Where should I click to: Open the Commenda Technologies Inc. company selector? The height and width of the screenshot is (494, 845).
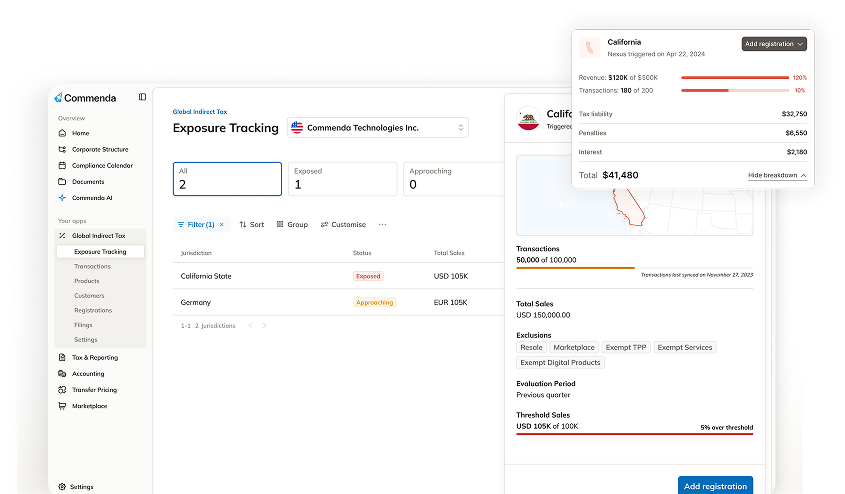point(378,127)
